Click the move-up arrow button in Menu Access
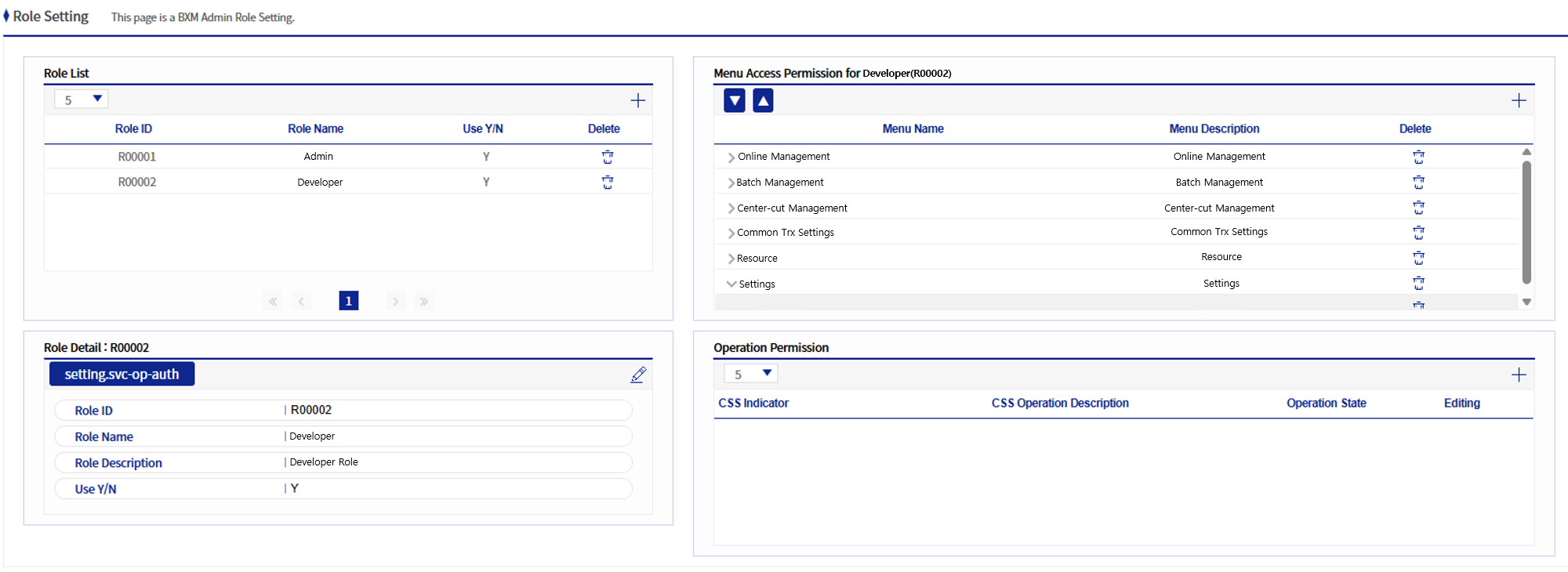 click(x=763, y=100)
